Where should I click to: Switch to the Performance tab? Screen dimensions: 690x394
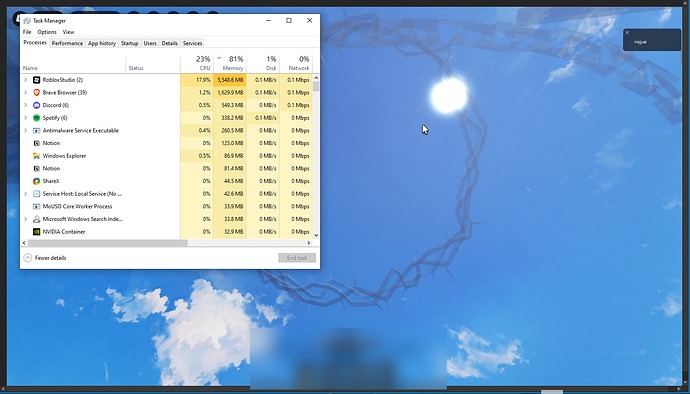67,43
